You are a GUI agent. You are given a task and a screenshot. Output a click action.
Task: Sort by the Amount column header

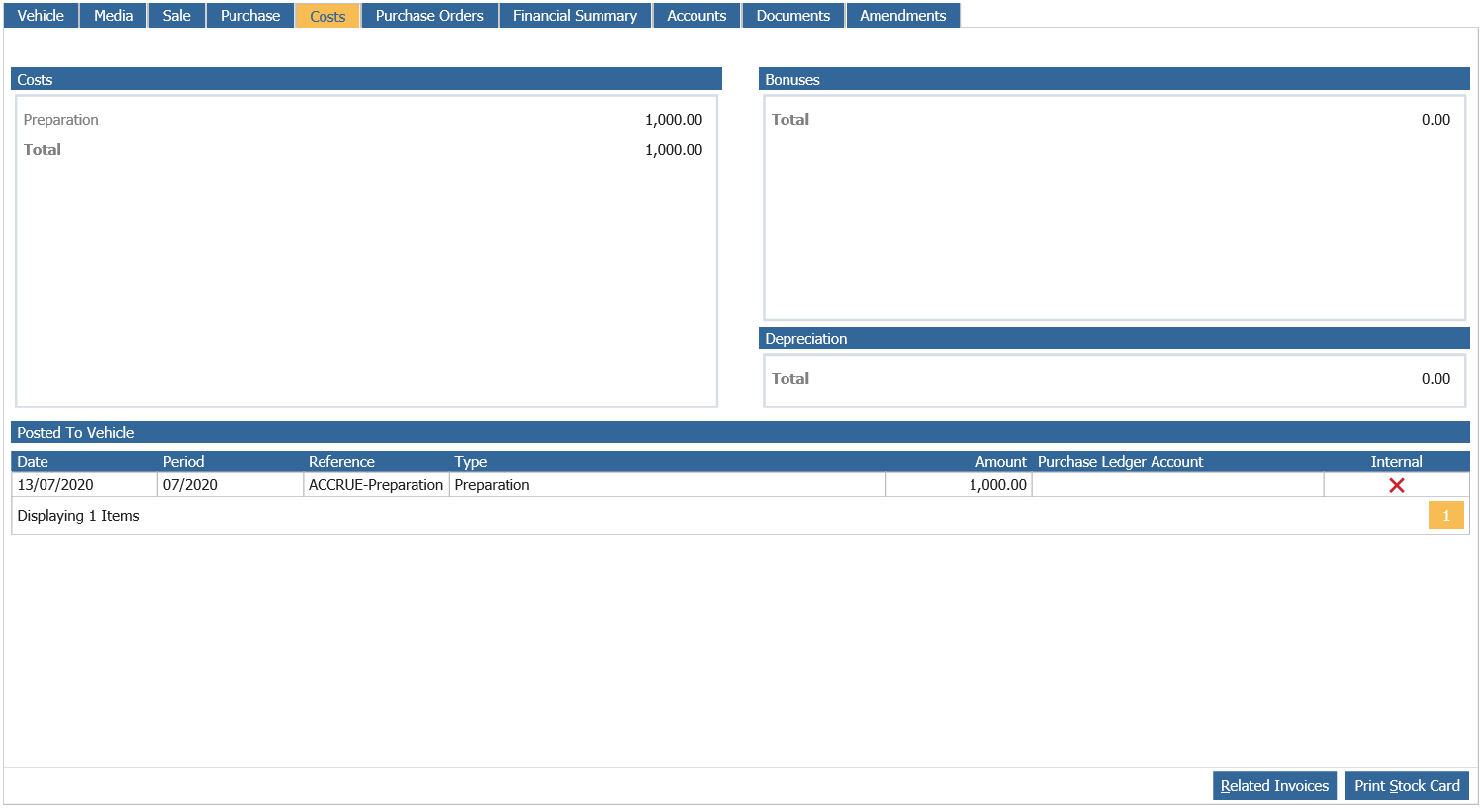pyautogui.click(x=1000, y=462)
